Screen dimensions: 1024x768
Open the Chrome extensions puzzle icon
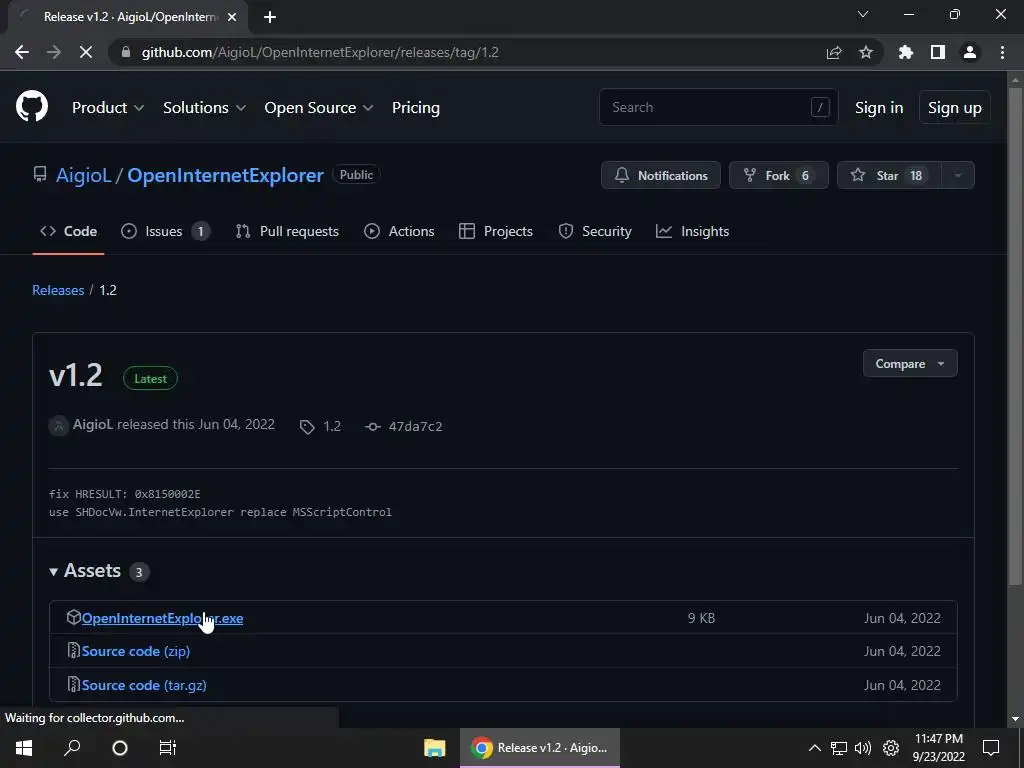click(x=906, y=52)
